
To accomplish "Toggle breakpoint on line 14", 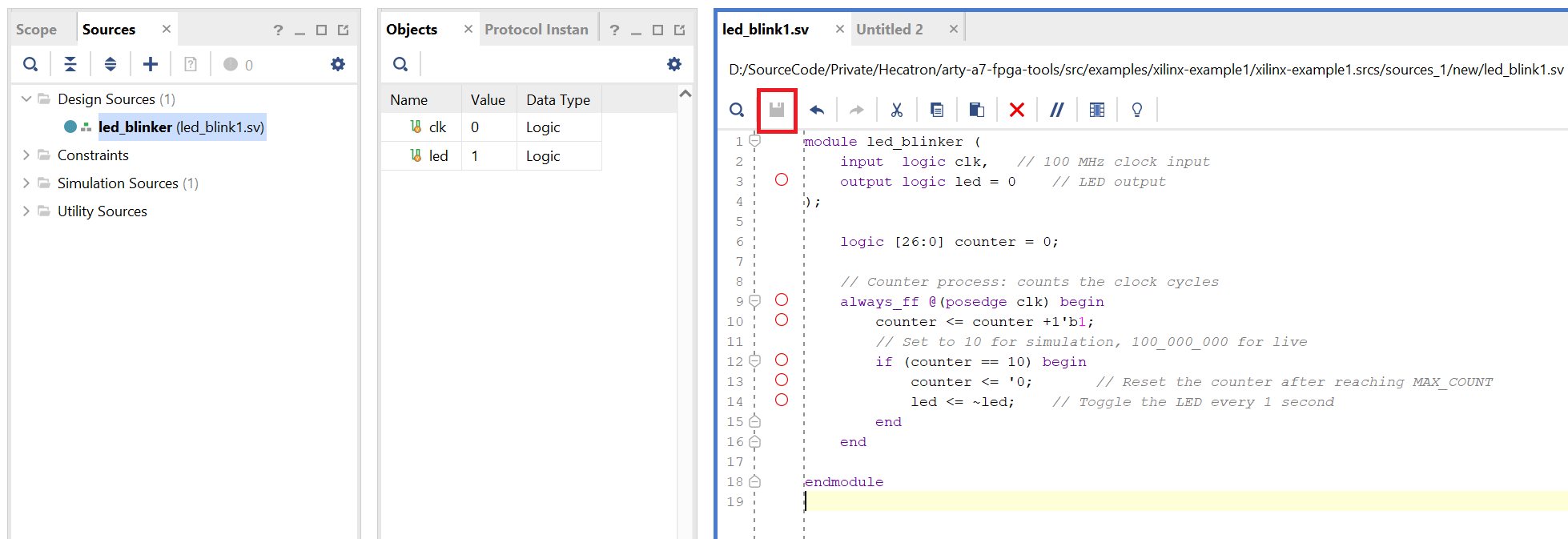I will tap(782, 400).
